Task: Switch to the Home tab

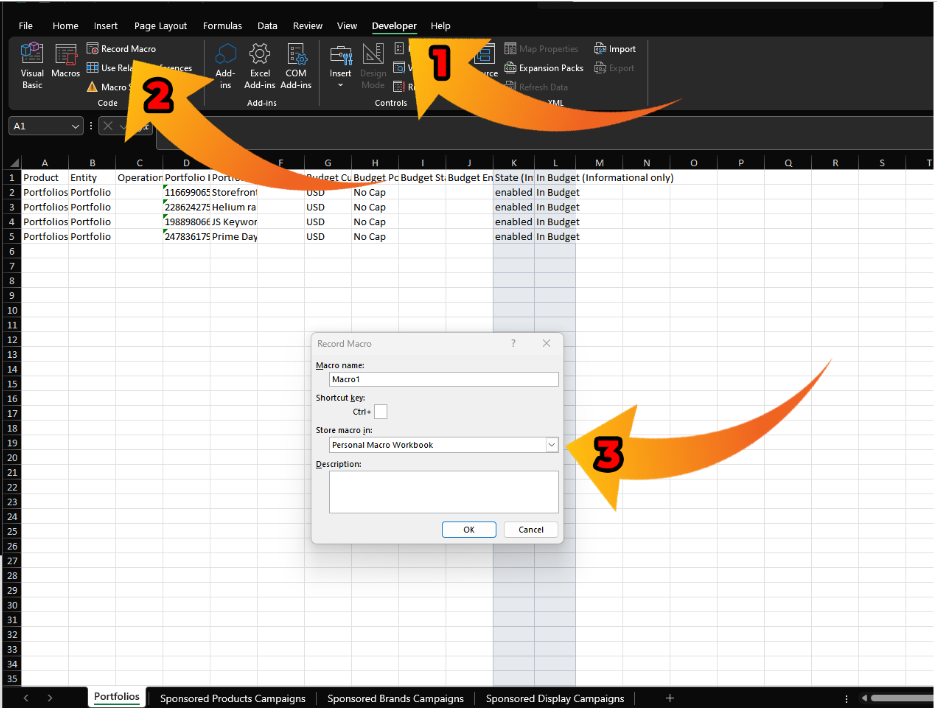Action: click(65, 26)
